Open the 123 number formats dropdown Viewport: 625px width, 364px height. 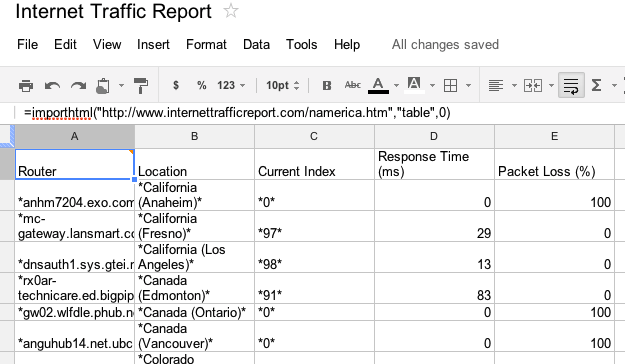(x=231, y=85)
